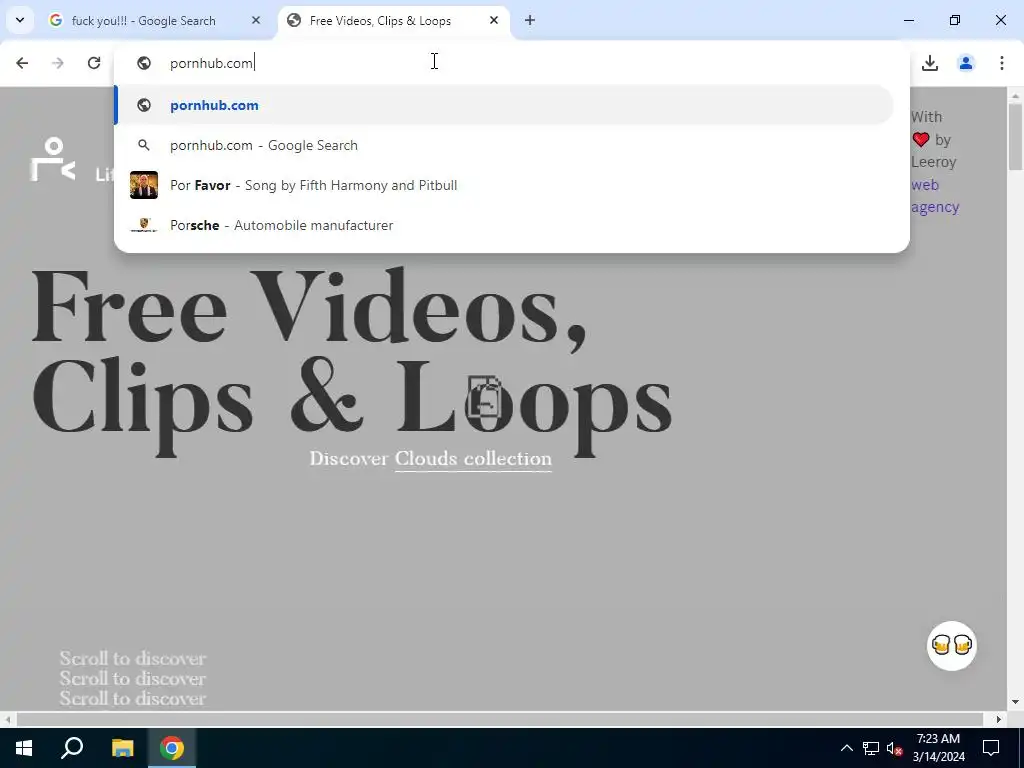
Task: Open the Chrome downloads icon
Action: [x=930, y=63]
